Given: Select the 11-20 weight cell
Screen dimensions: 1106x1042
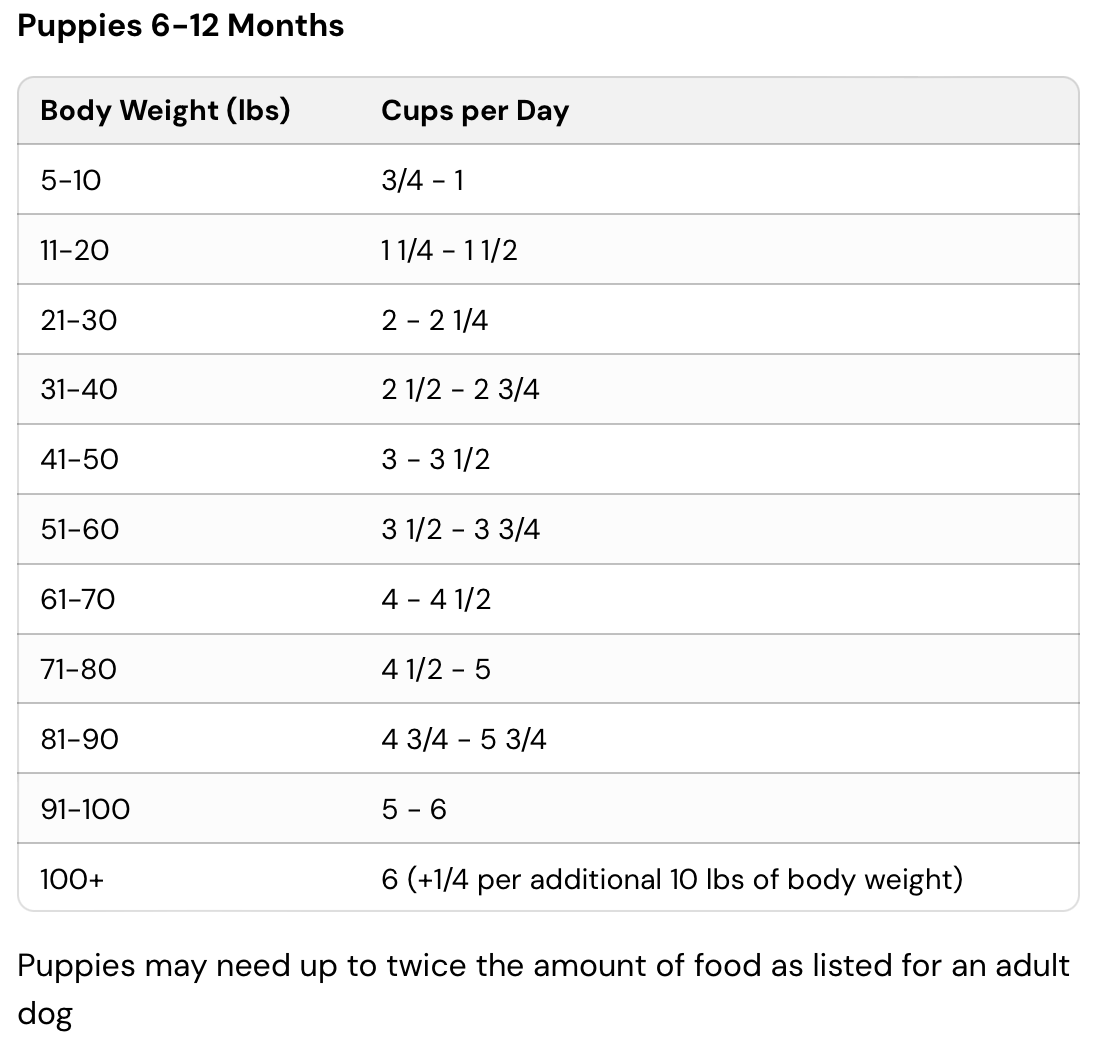Looking at the screenshot, I should pos(75,250).
